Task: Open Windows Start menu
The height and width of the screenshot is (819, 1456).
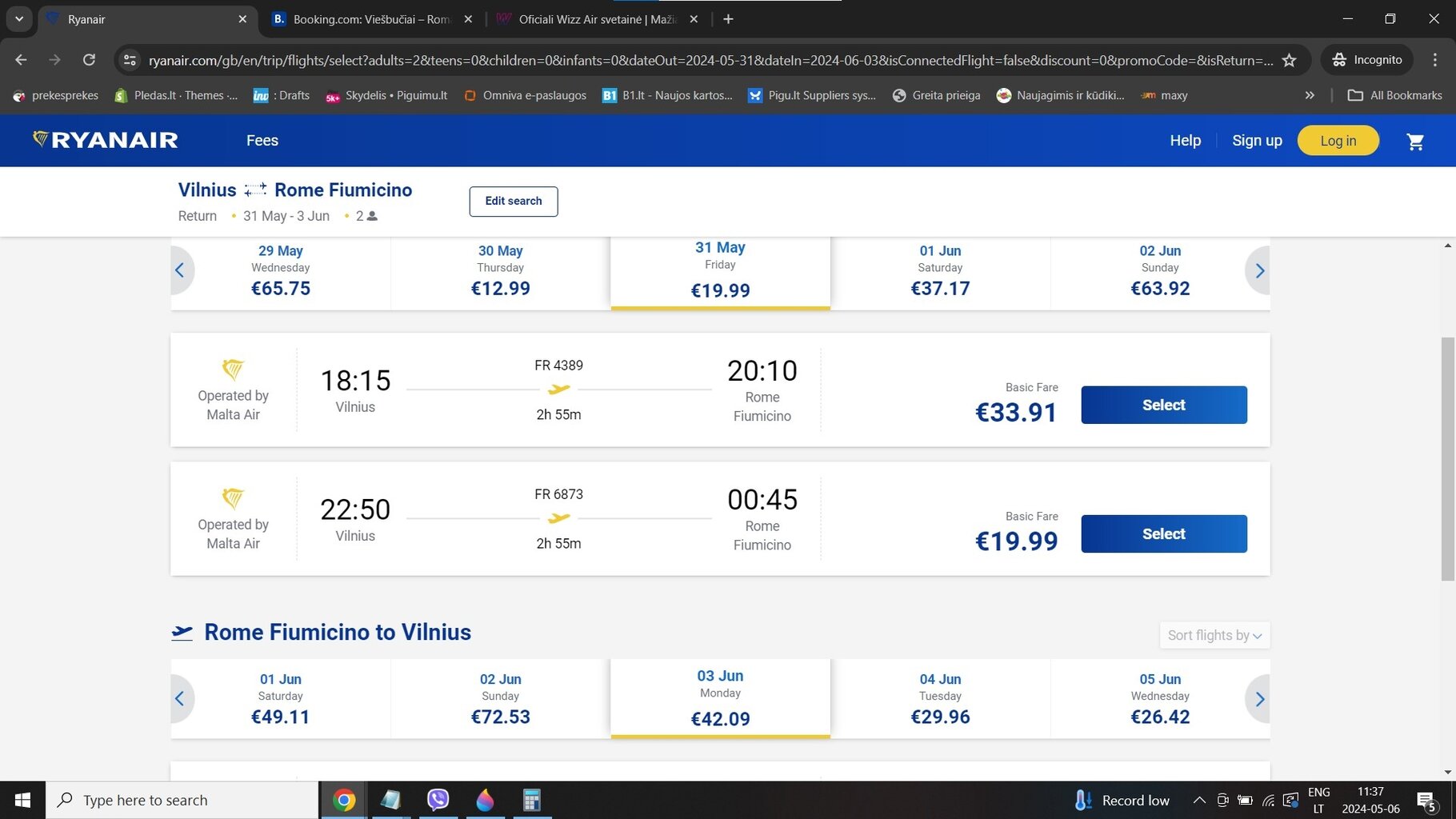Action: [x=22, y=800]
